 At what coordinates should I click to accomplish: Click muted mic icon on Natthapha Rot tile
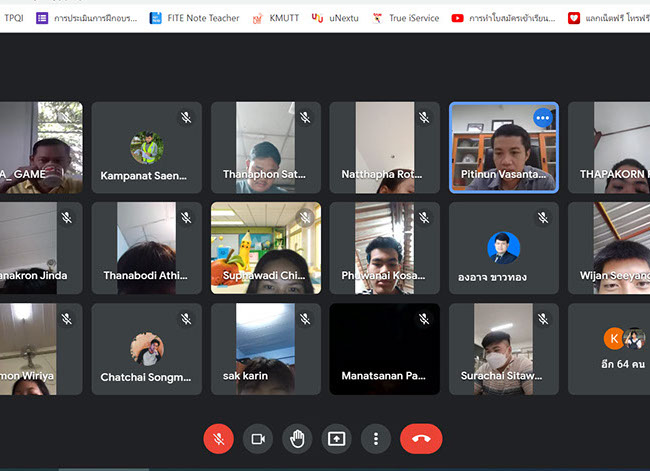pos(424,117)
